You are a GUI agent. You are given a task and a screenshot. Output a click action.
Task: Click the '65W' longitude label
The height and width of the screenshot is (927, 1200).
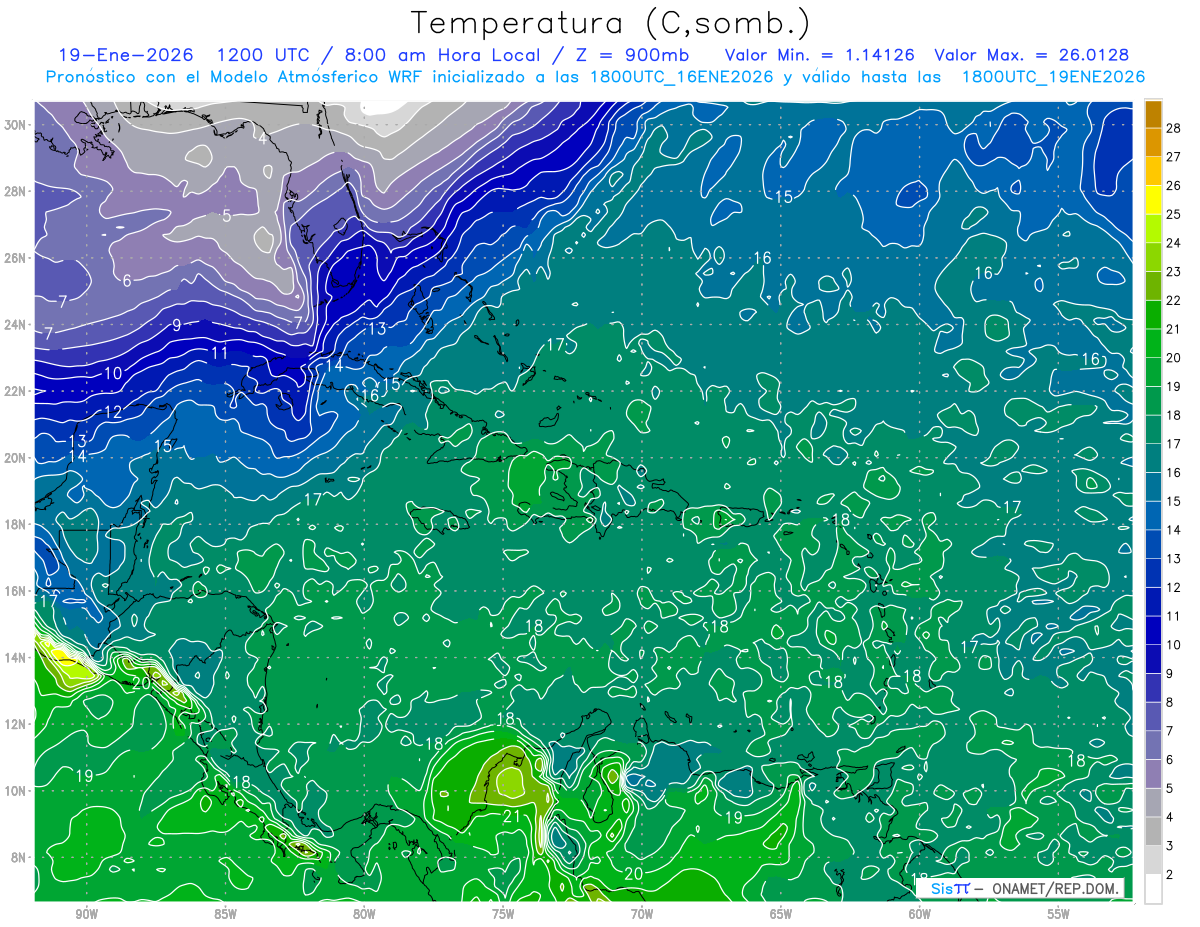click(781, 914)
